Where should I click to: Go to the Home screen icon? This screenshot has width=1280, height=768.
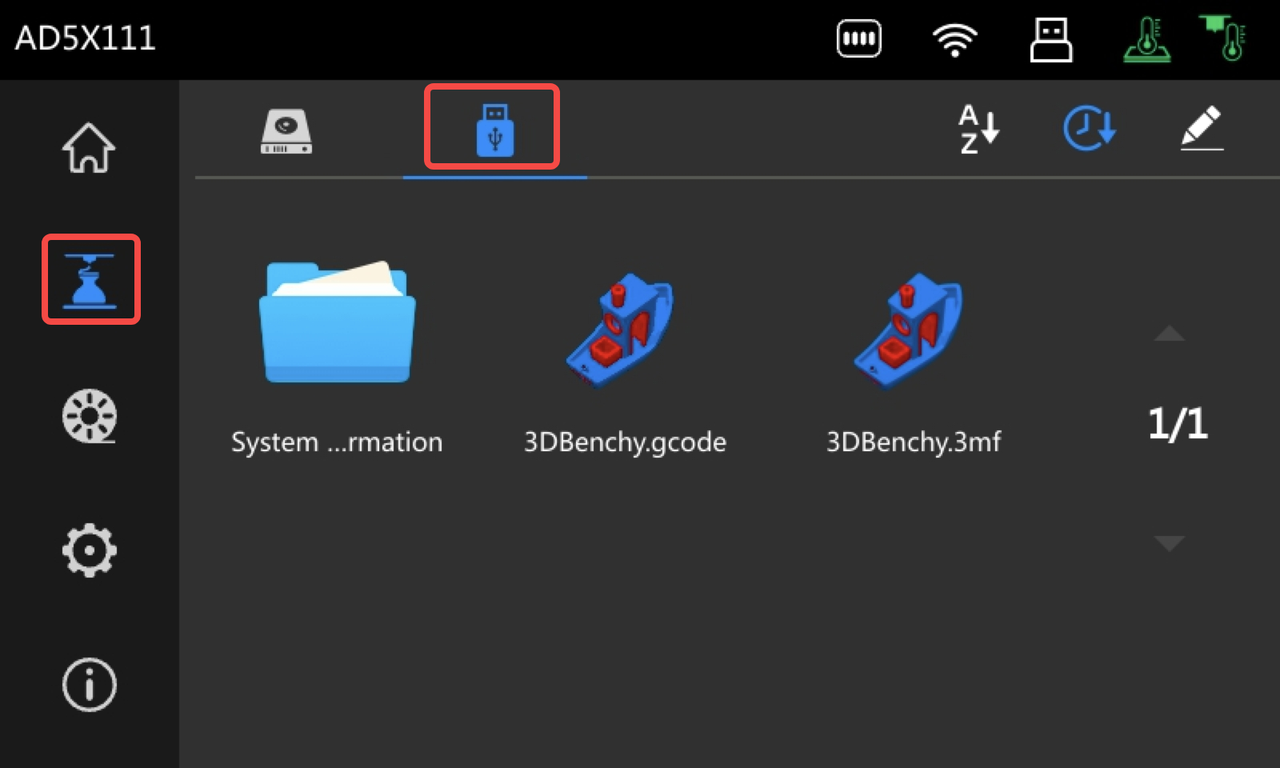coord(89,147)
